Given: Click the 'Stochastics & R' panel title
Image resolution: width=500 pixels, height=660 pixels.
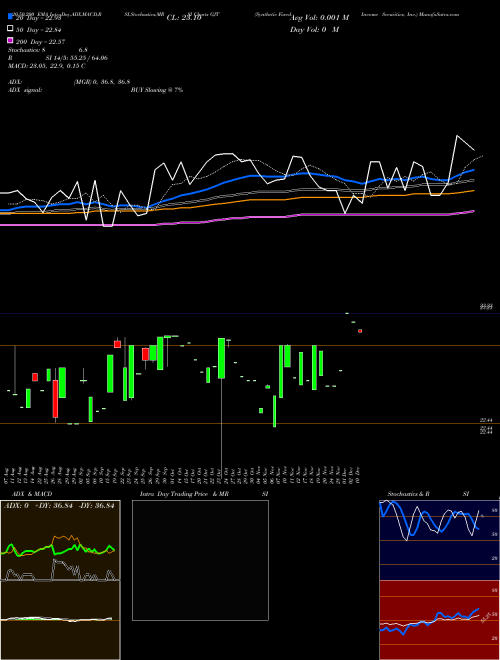Looking at the screenshot, I should 409,494.
